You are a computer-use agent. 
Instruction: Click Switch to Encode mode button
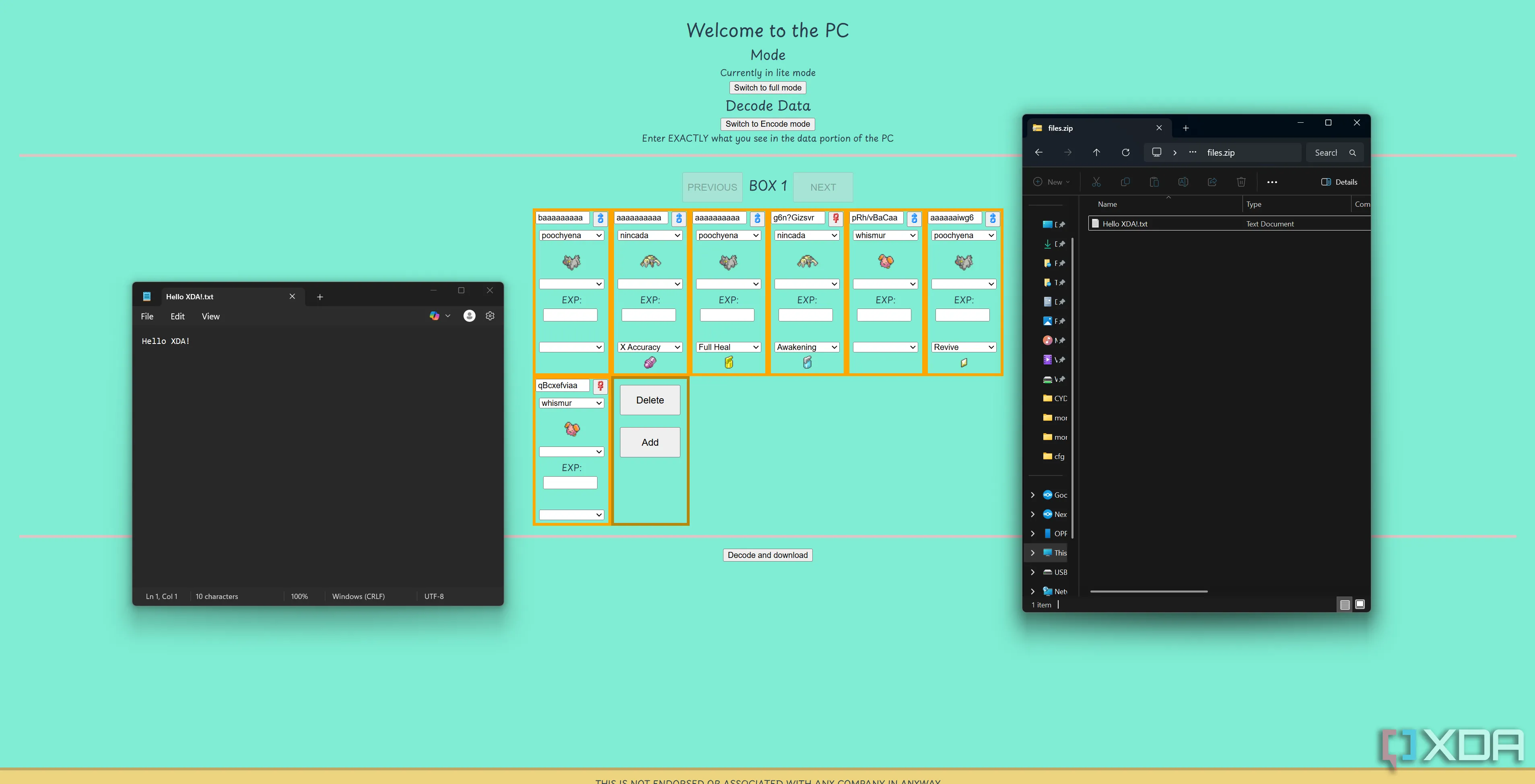pyautogui.click(x=767, y=124)
